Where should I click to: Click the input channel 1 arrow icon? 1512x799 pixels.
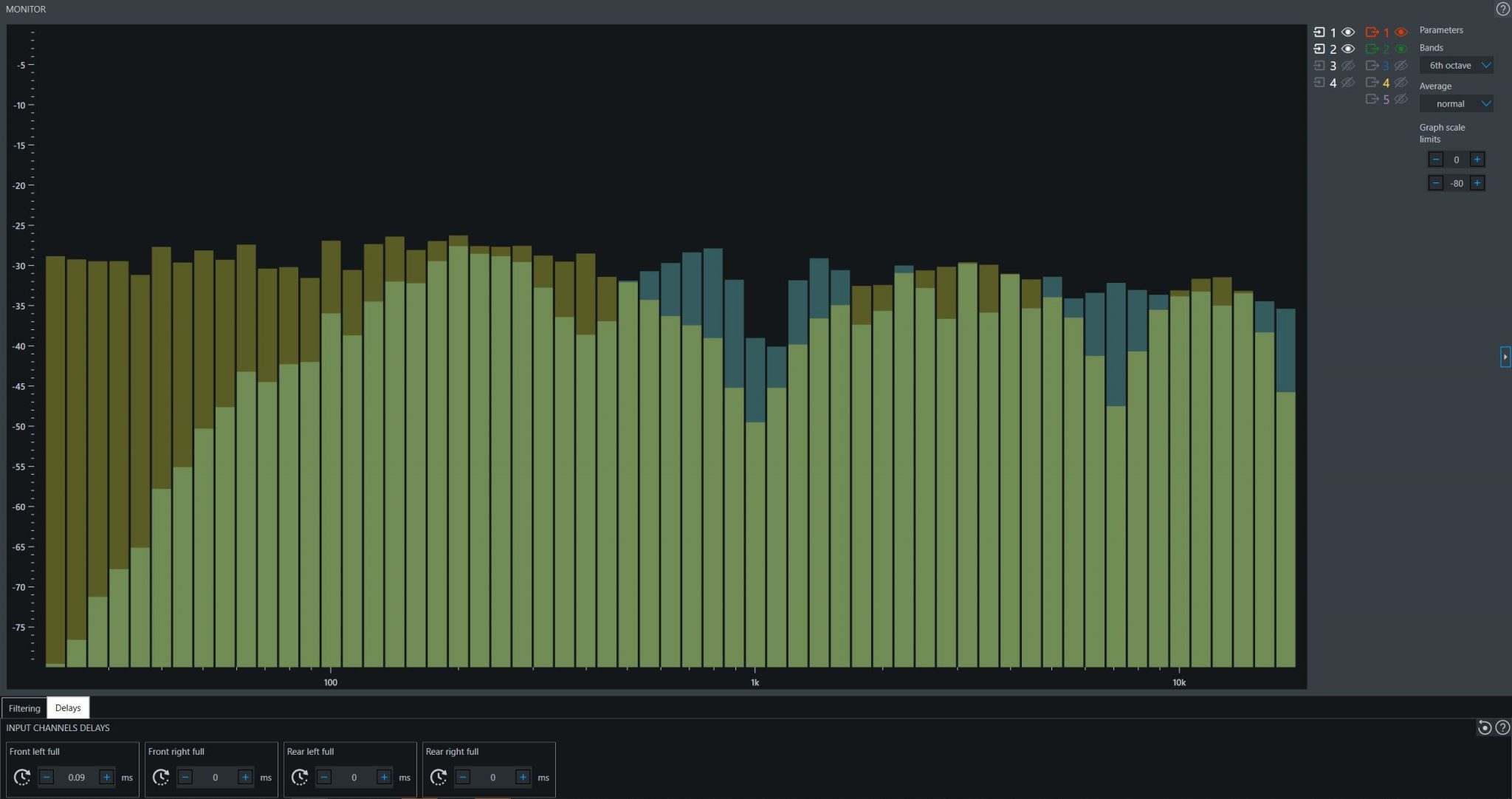coord(1319,32)
